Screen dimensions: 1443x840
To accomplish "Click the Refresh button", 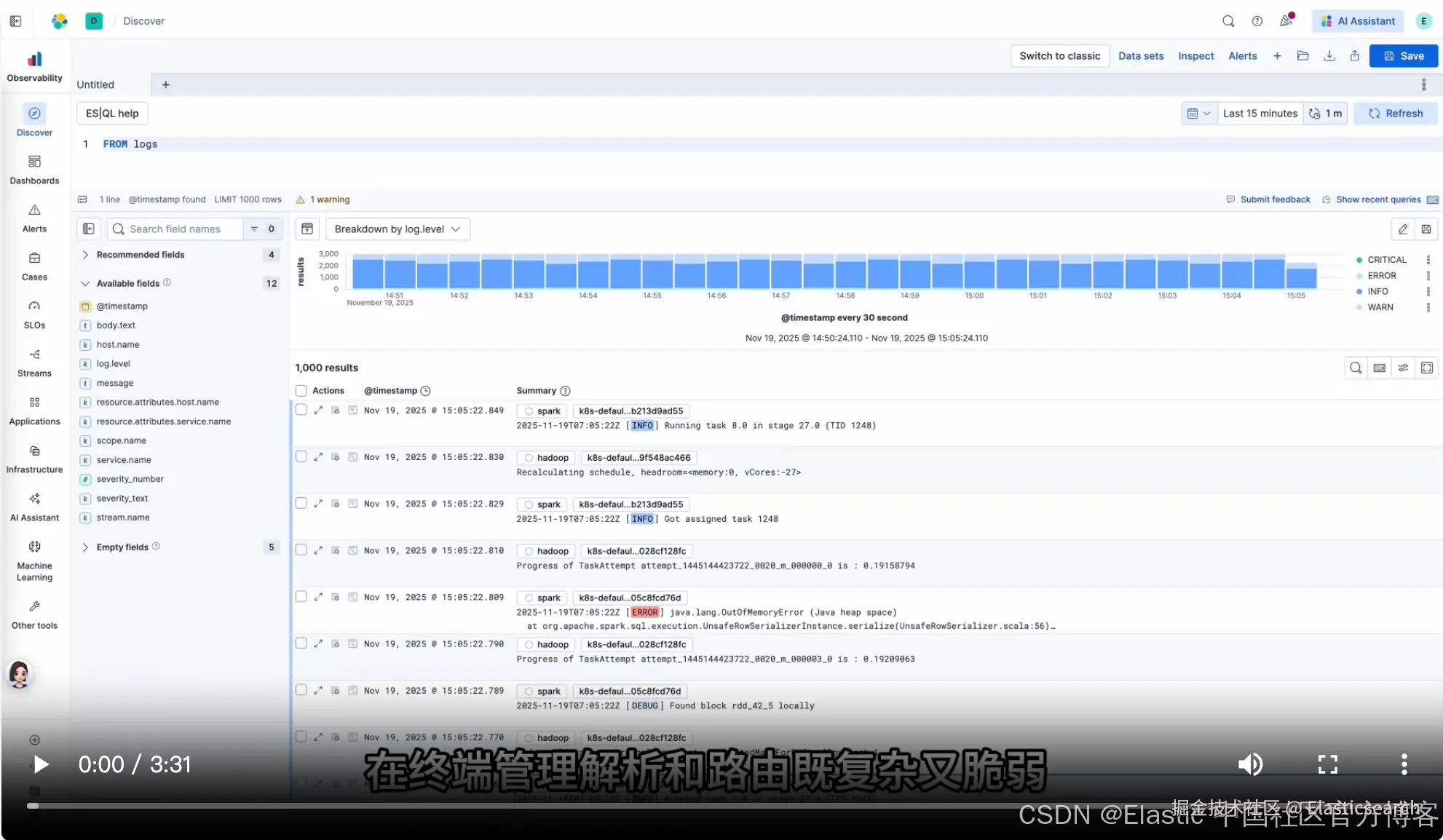I will (1396, 114).
